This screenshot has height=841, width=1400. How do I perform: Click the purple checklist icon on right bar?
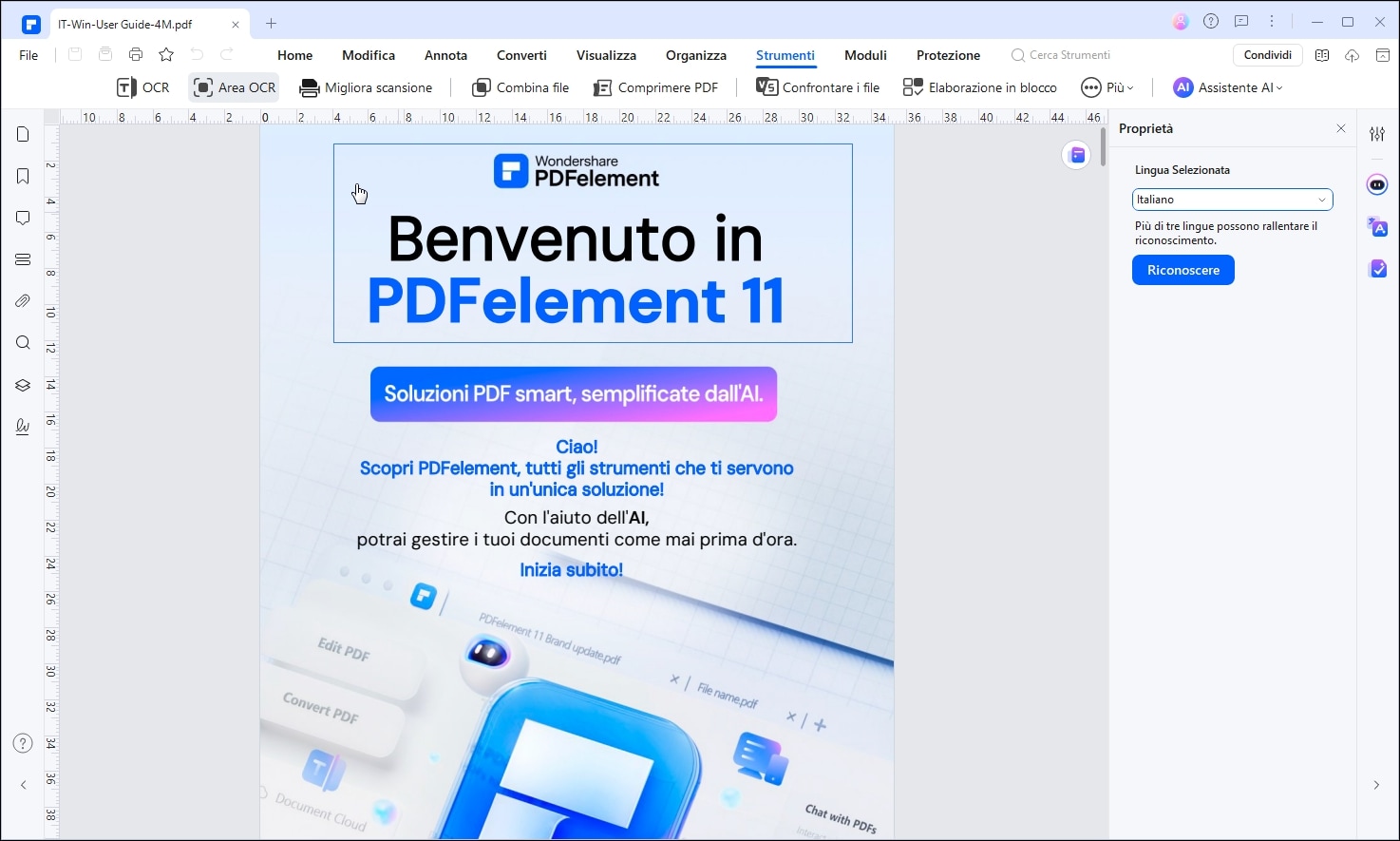(1377, 269)
